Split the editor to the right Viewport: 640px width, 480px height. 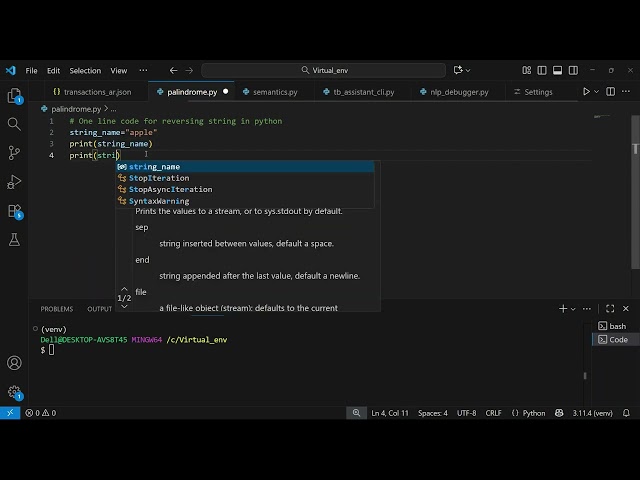tap(611, 91)
